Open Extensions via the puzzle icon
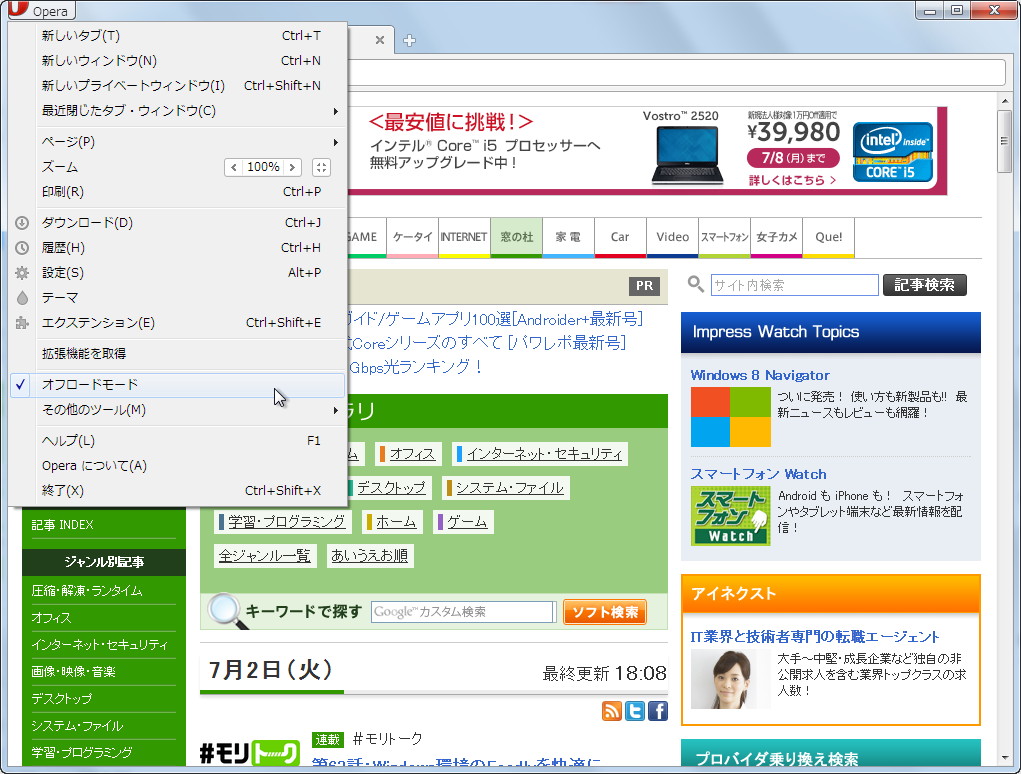1021x774 pixels. pos(22,322)
